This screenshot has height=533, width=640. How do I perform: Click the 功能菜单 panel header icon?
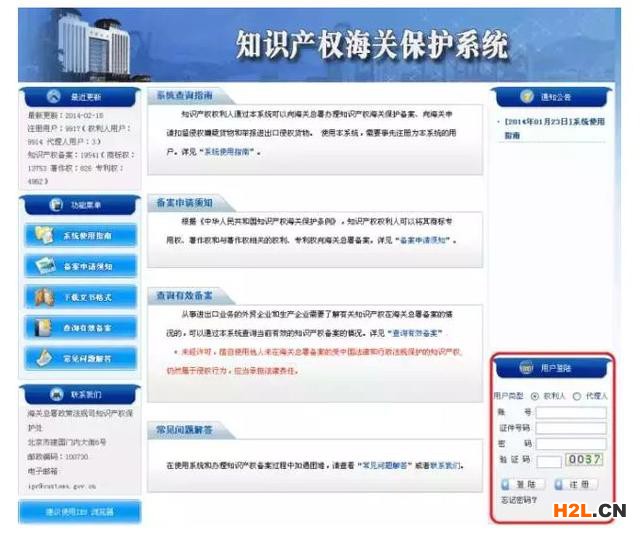[56, 204]
